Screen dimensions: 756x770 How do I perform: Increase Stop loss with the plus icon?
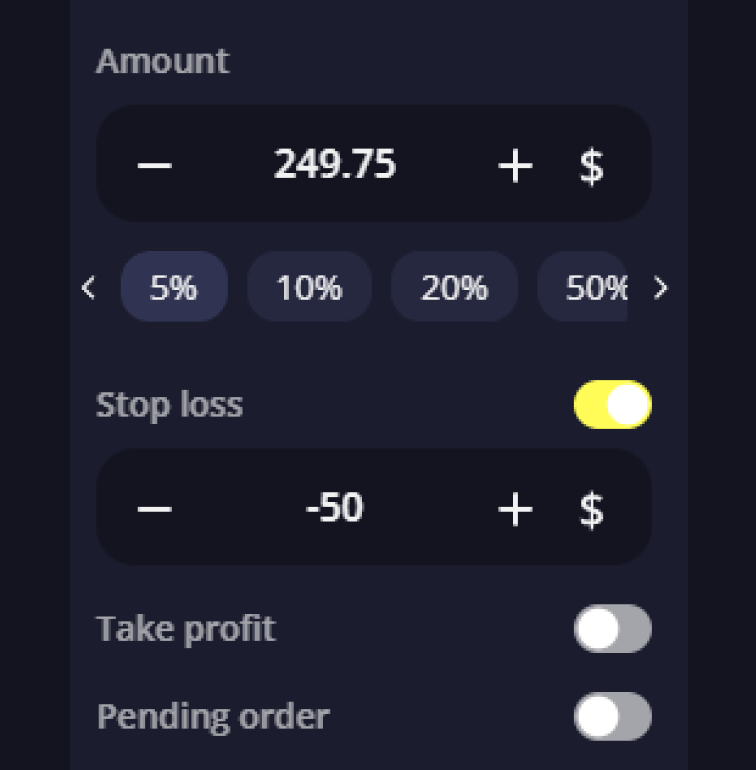pyautogui.click(x=515, y=508)
